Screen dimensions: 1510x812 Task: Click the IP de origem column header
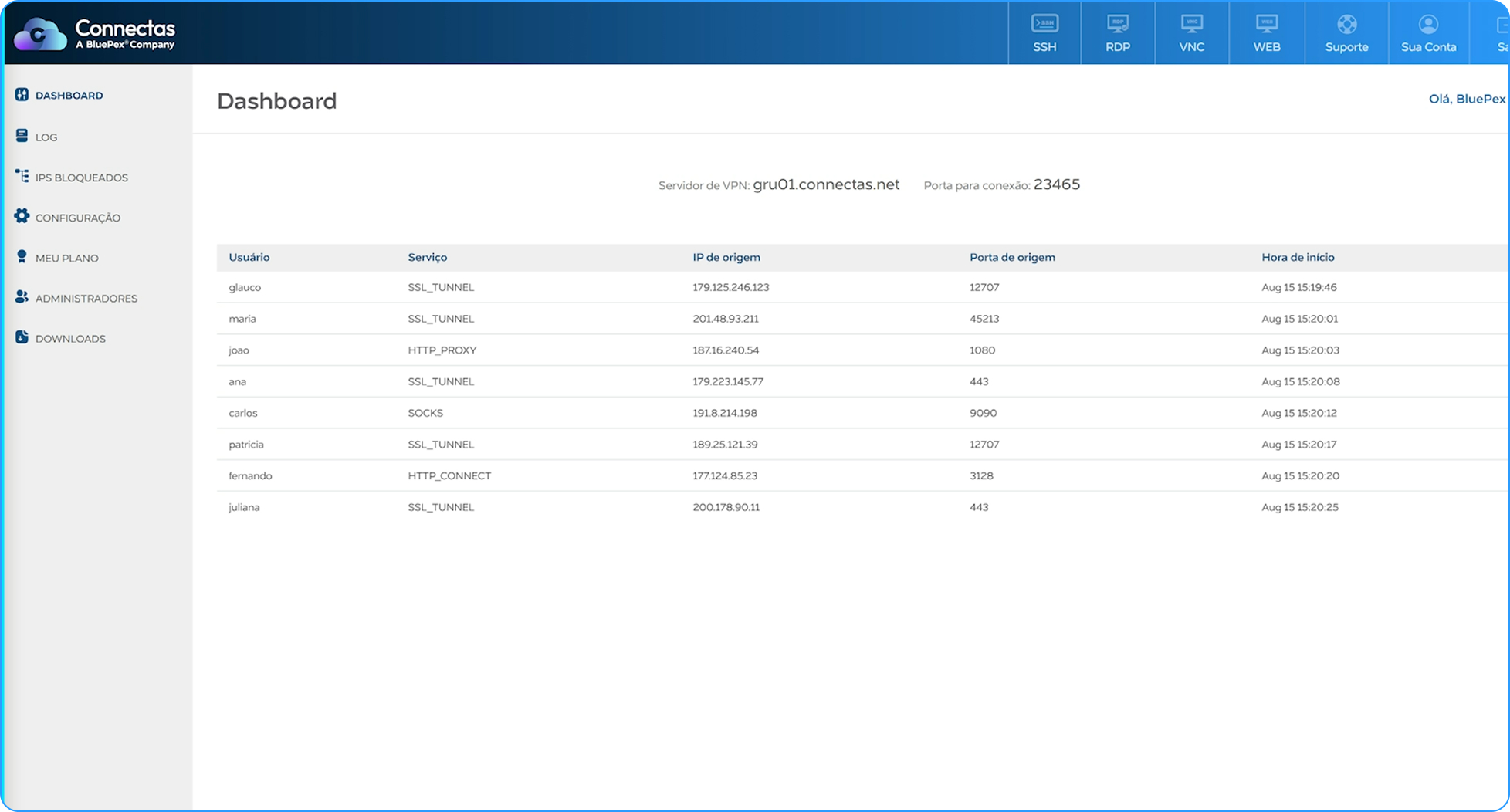pos(726,257)
